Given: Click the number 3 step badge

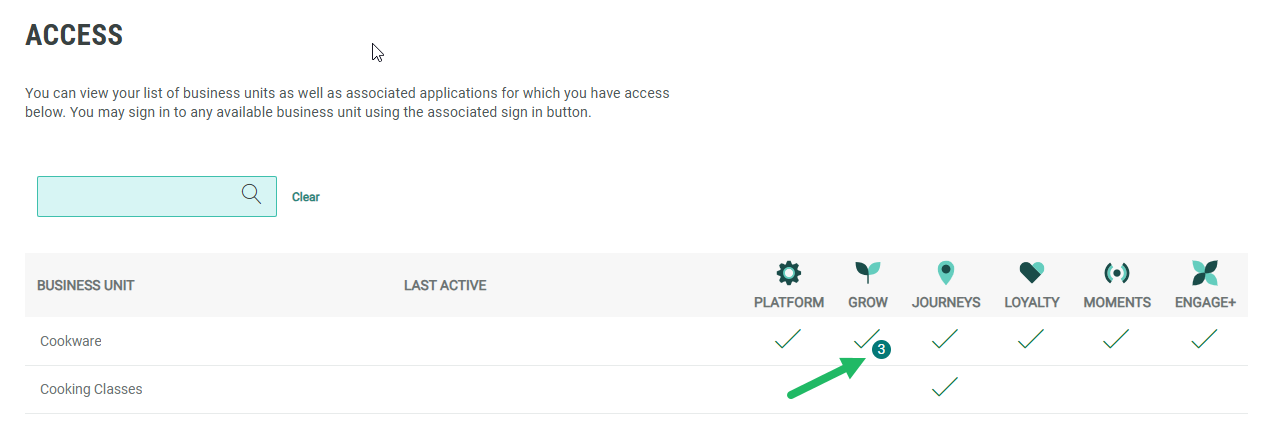Looking at the screenshot, I should (x=881, y=350).
